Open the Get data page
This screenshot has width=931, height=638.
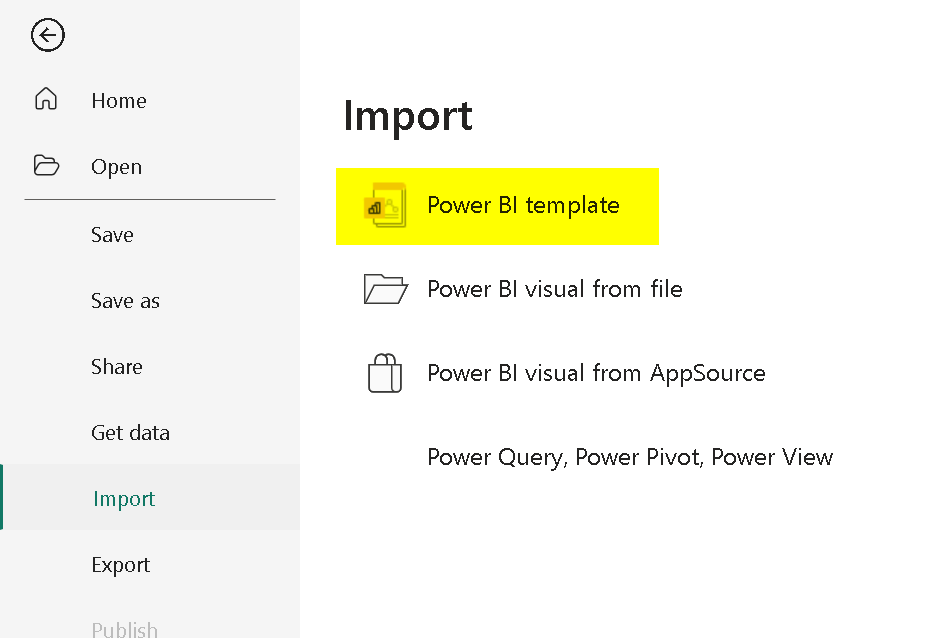coord(130,433)
